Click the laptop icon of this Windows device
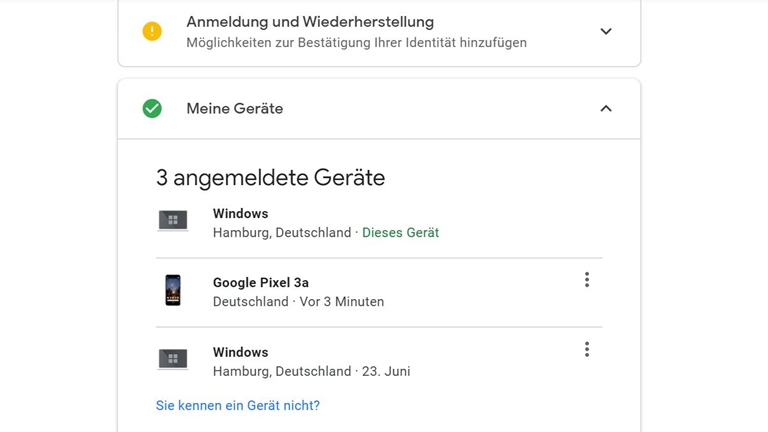 (x=173, y=221)
